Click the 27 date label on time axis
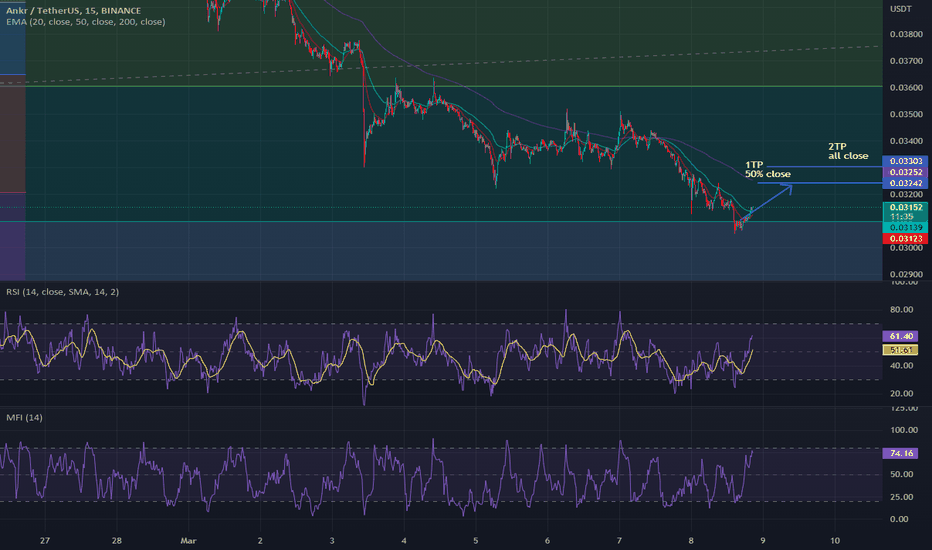 [45, 540]
